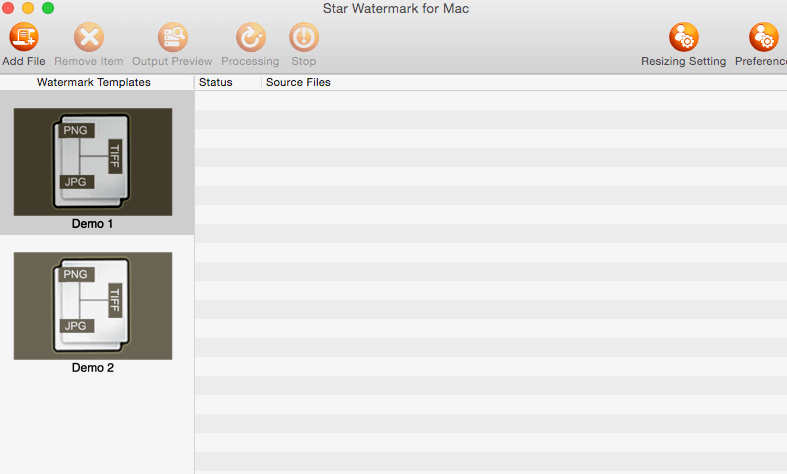Click the Demo 2 template name label
The image size is (787, 474).
(x=93, y=368)
